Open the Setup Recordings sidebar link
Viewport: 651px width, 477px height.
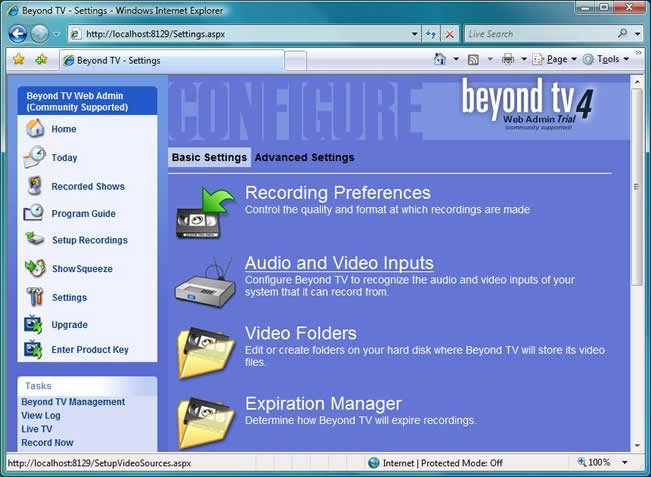click(x=90, y=240)
